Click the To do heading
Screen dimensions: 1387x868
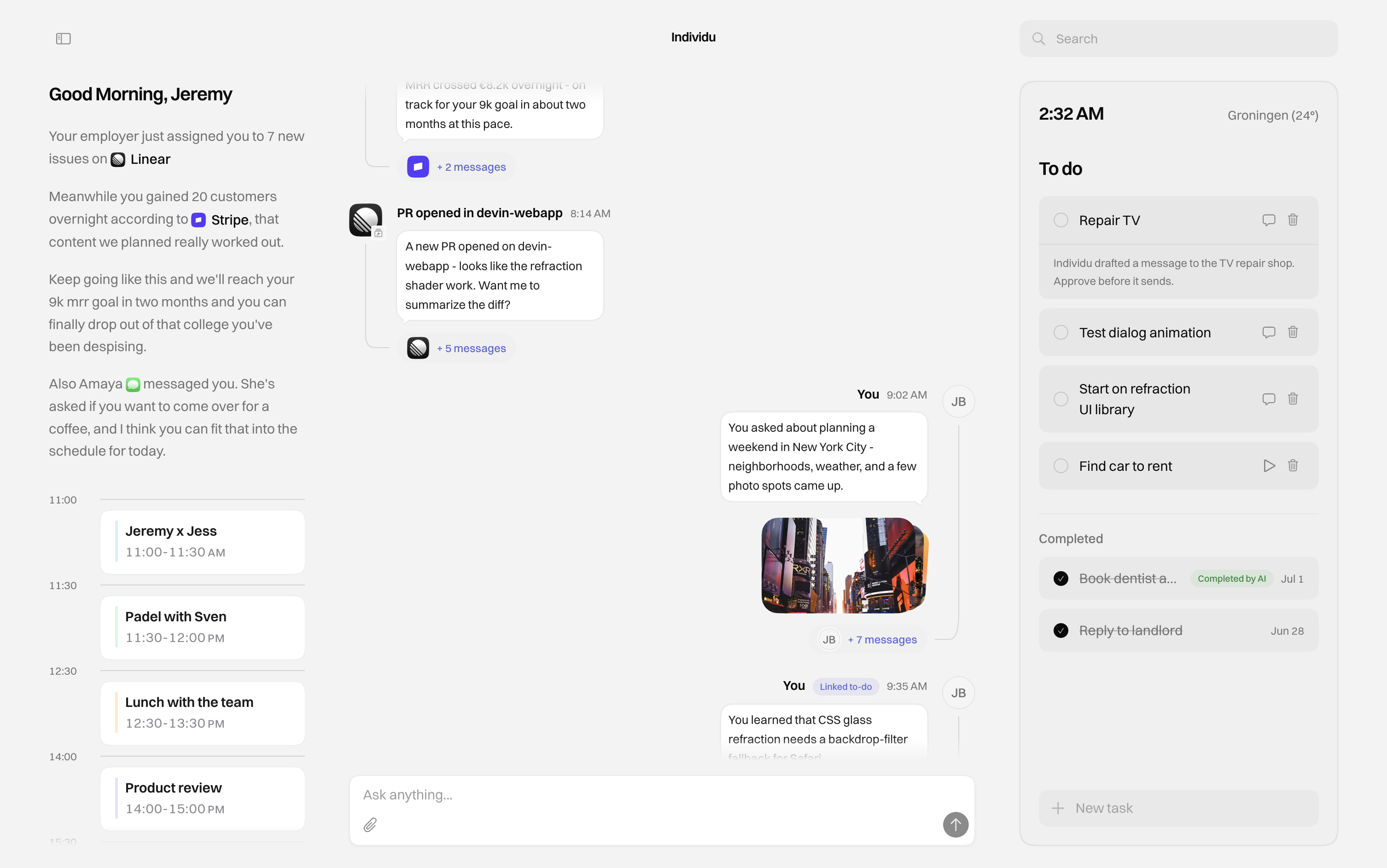[x=1060, y=169]
